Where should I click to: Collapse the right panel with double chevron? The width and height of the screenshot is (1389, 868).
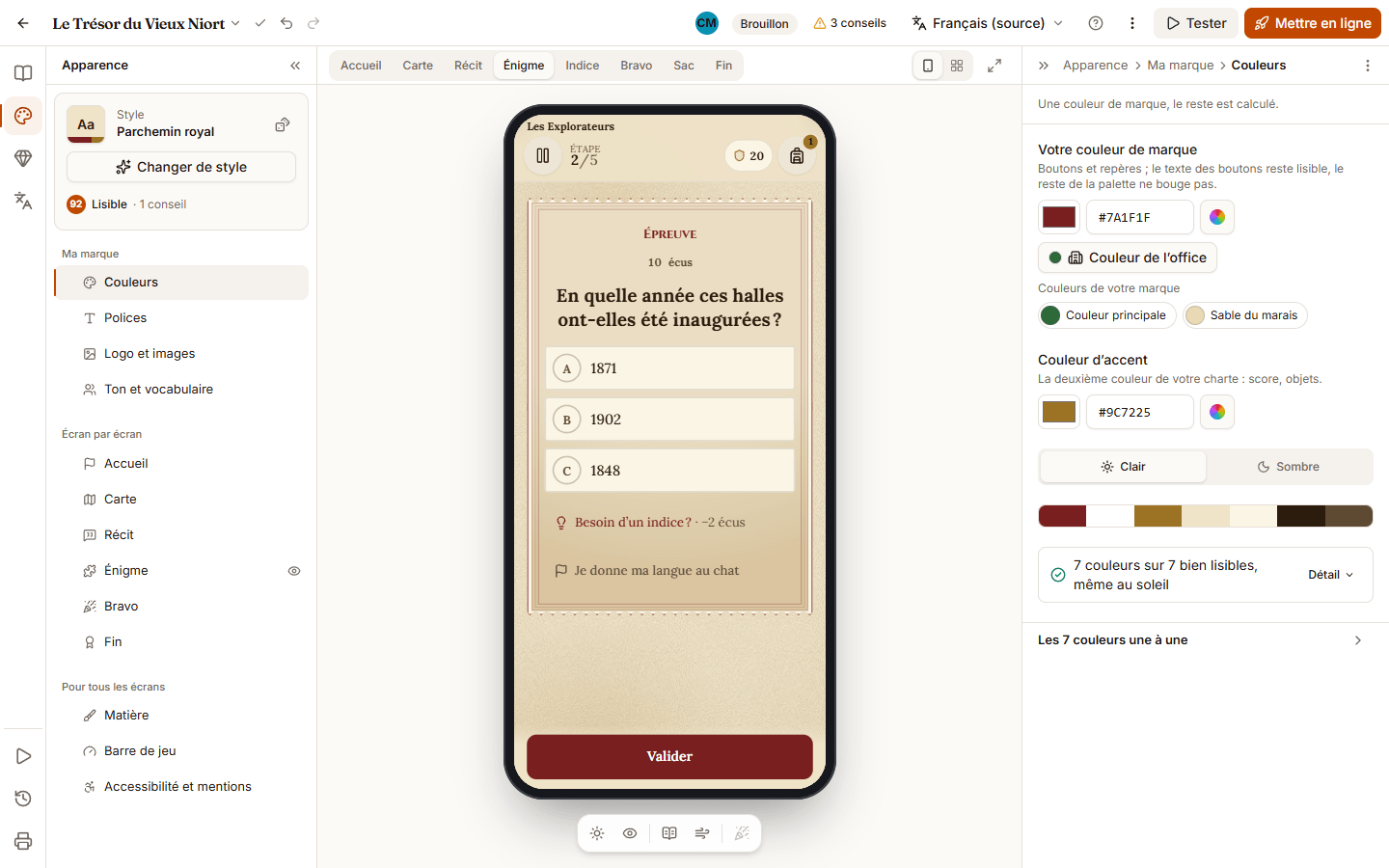click(x=1044, y=66)
